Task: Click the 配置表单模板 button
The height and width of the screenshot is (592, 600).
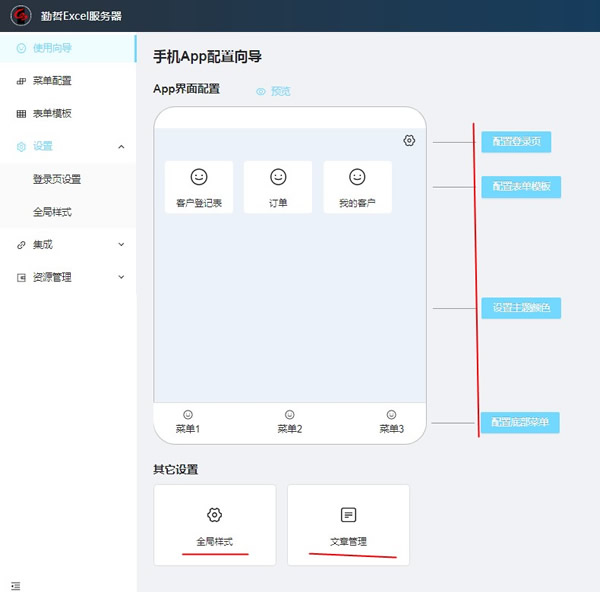Action: coord(520,187)
